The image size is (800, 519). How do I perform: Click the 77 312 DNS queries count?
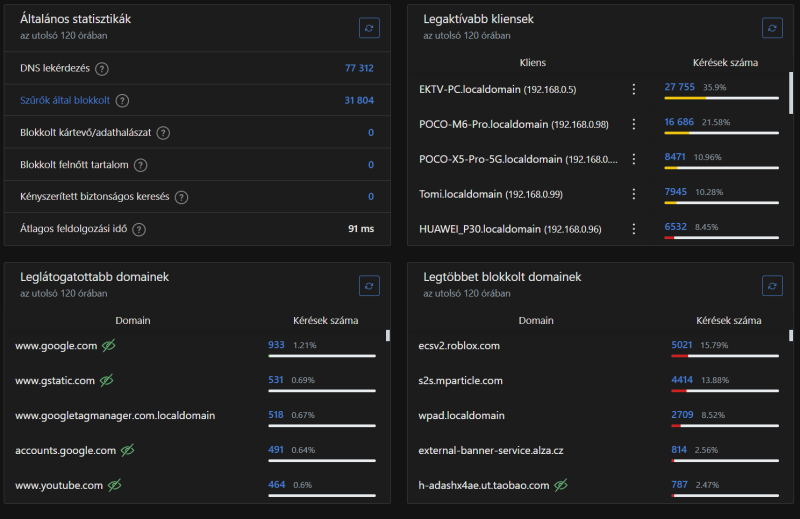pyautogui.click(x=358, y=69)
